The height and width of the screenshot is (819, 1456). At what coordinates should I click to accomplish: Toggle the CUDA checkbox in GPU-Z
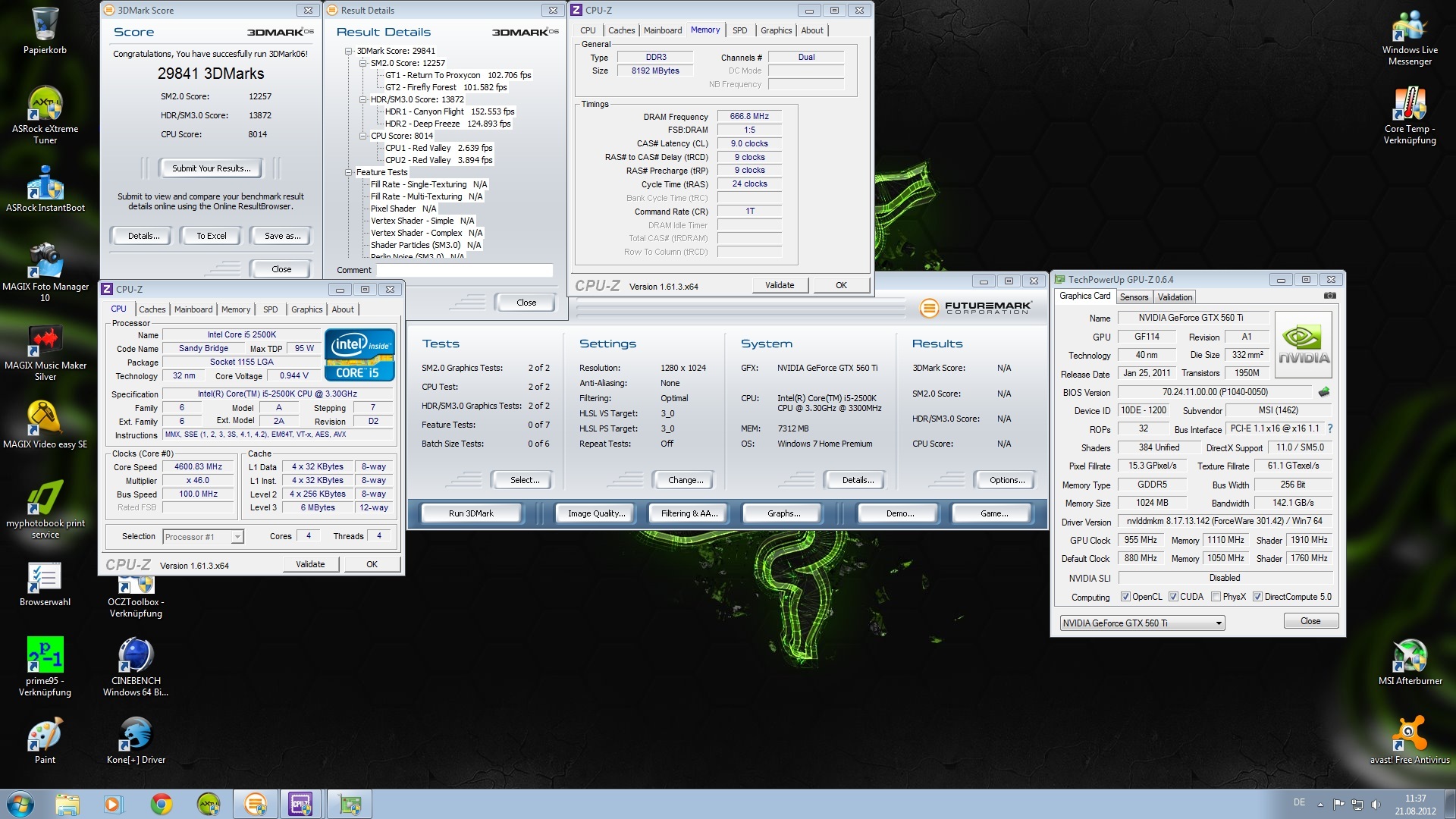1173,597
